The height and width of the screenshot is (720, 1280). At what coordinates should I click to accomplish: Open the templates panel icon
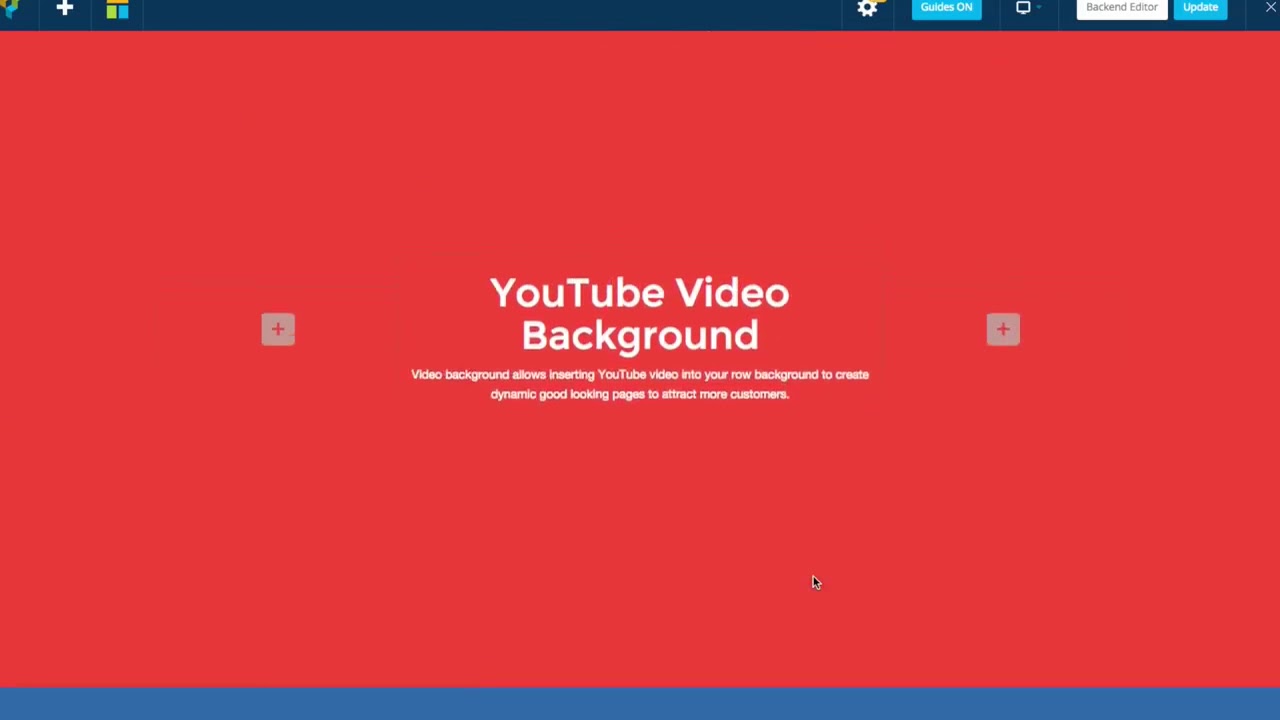[x=117, y=9]
